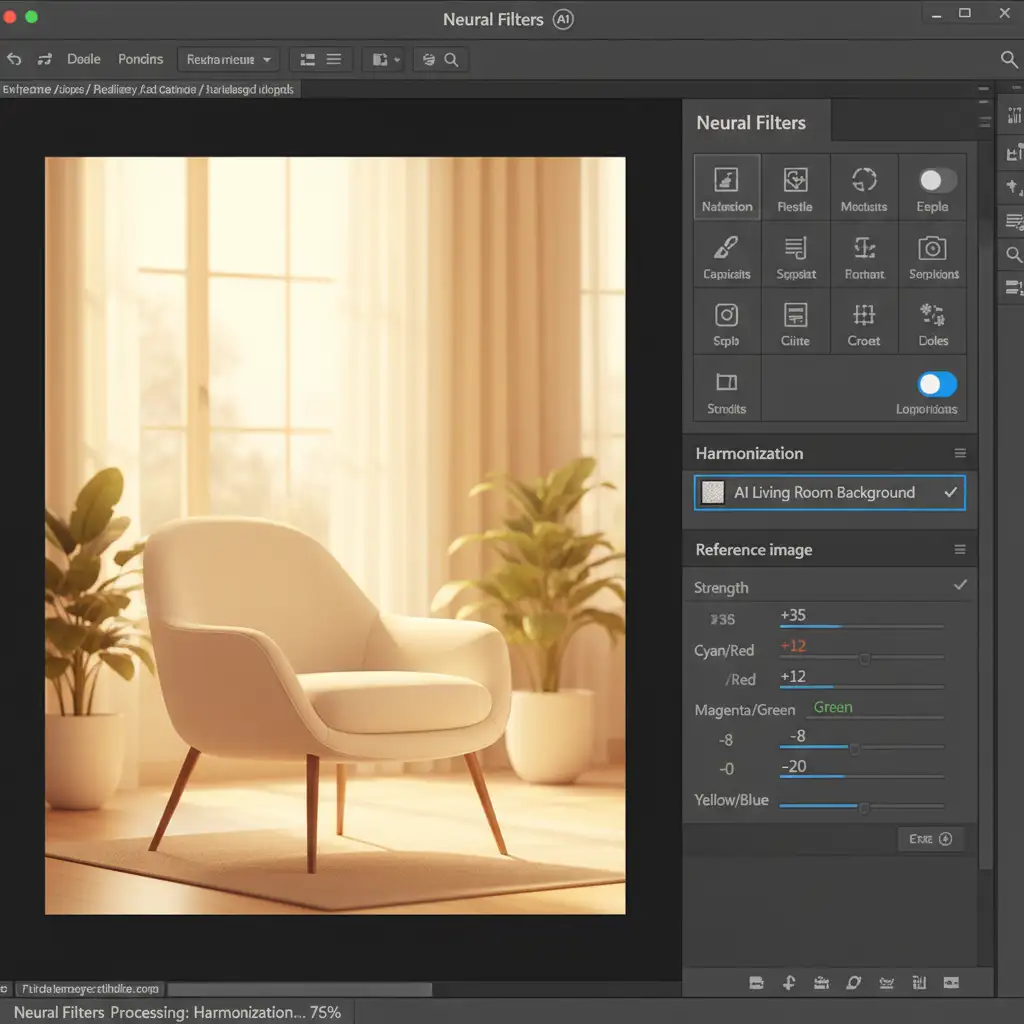This screenshot has height=1024, width=1024.
Task: Click the Serpidons camera filter icon
Action: pos(933,248)
